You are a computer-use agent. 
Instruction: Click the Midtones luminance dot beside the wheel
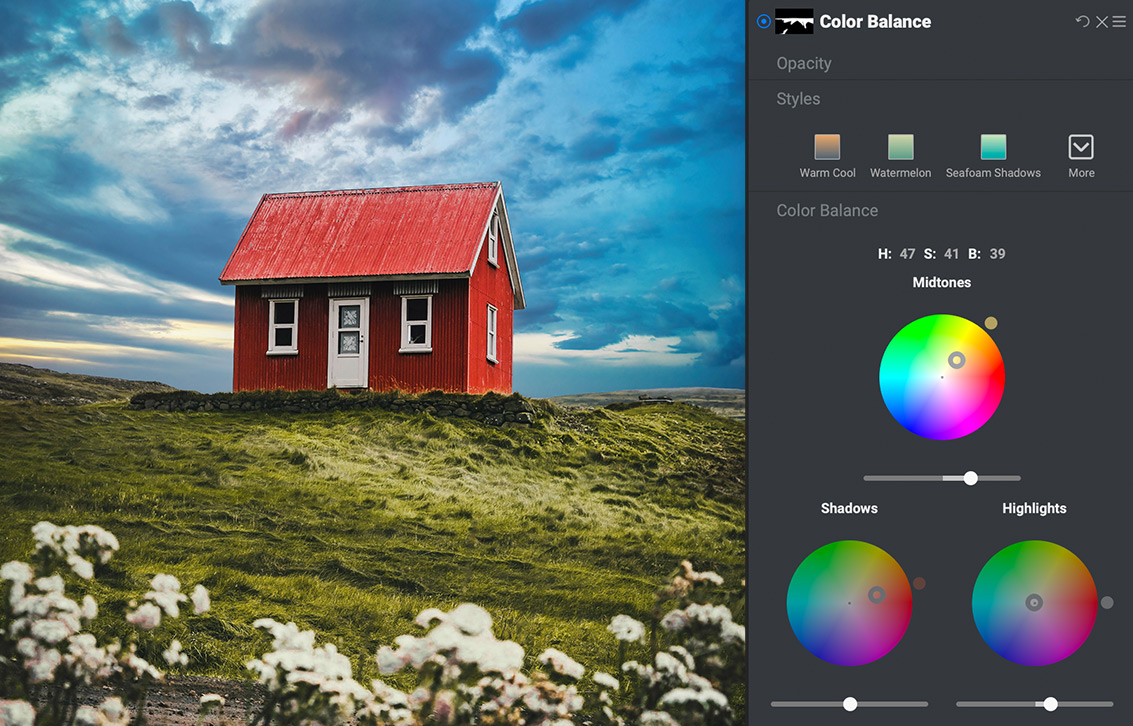pos(991,323)
